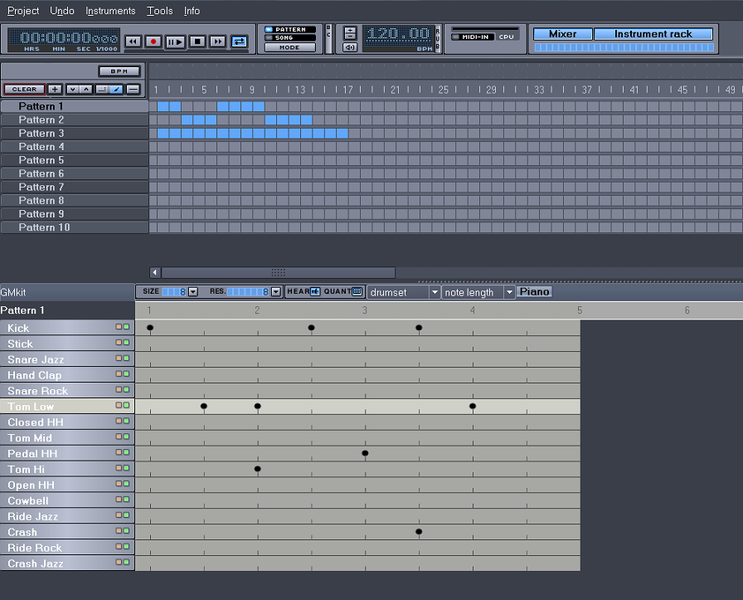Toggle the MIDI-IN indicator
The height and width of the screenshot is (600, 743).
click(x=473, y=36)
